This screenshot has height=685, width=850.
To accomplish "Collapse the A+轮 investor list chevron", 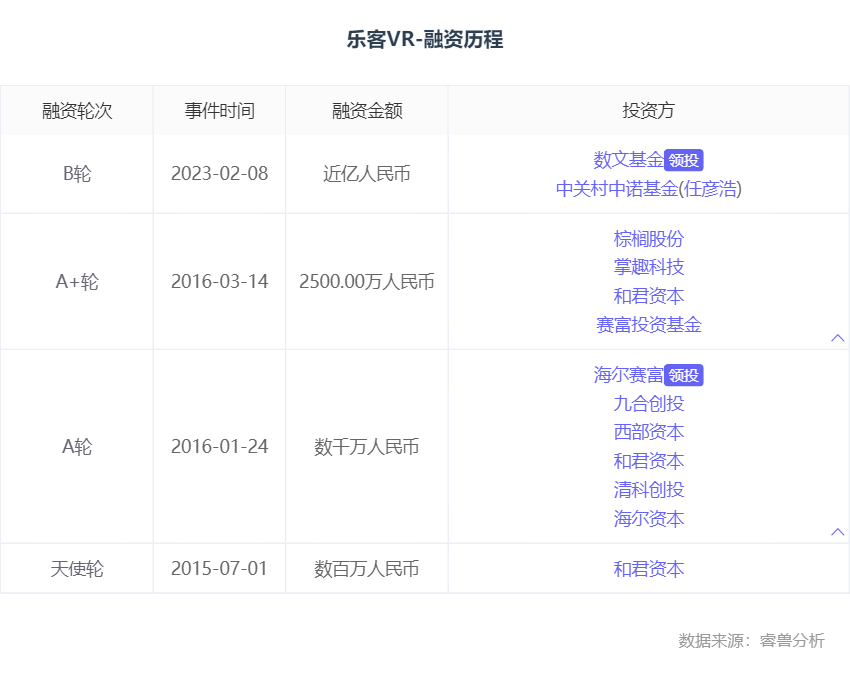I will tap(838, 338).
